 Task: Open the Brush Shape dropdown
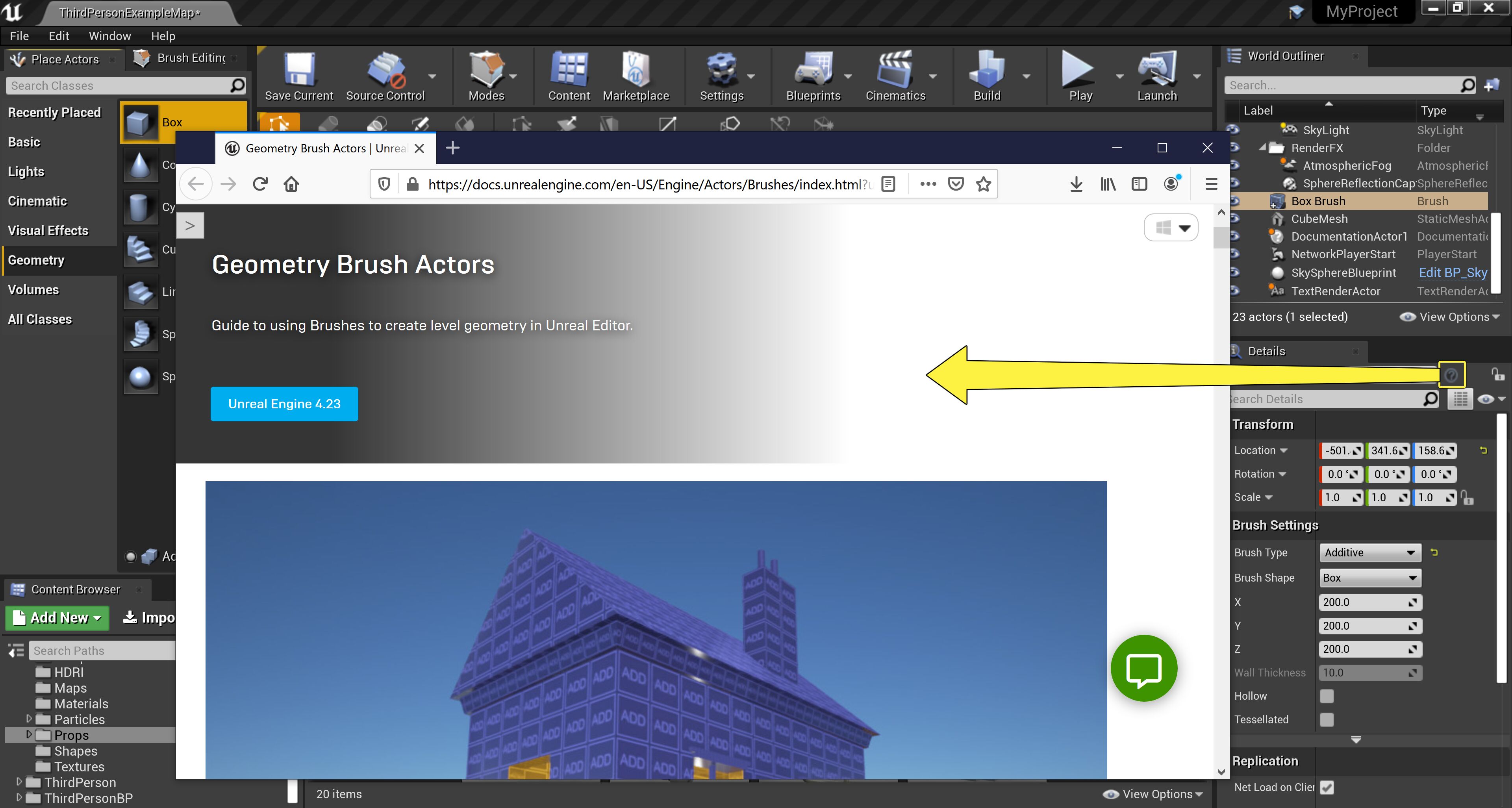point(1369,577)
